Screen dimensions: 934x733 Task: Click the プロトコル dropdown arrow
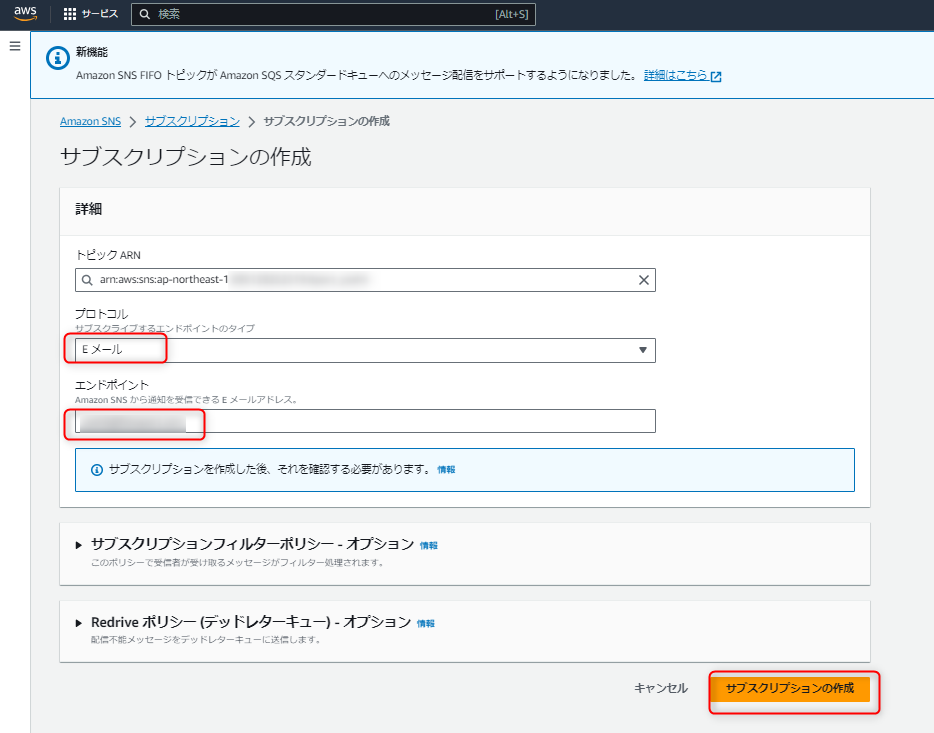pos(643,350)
